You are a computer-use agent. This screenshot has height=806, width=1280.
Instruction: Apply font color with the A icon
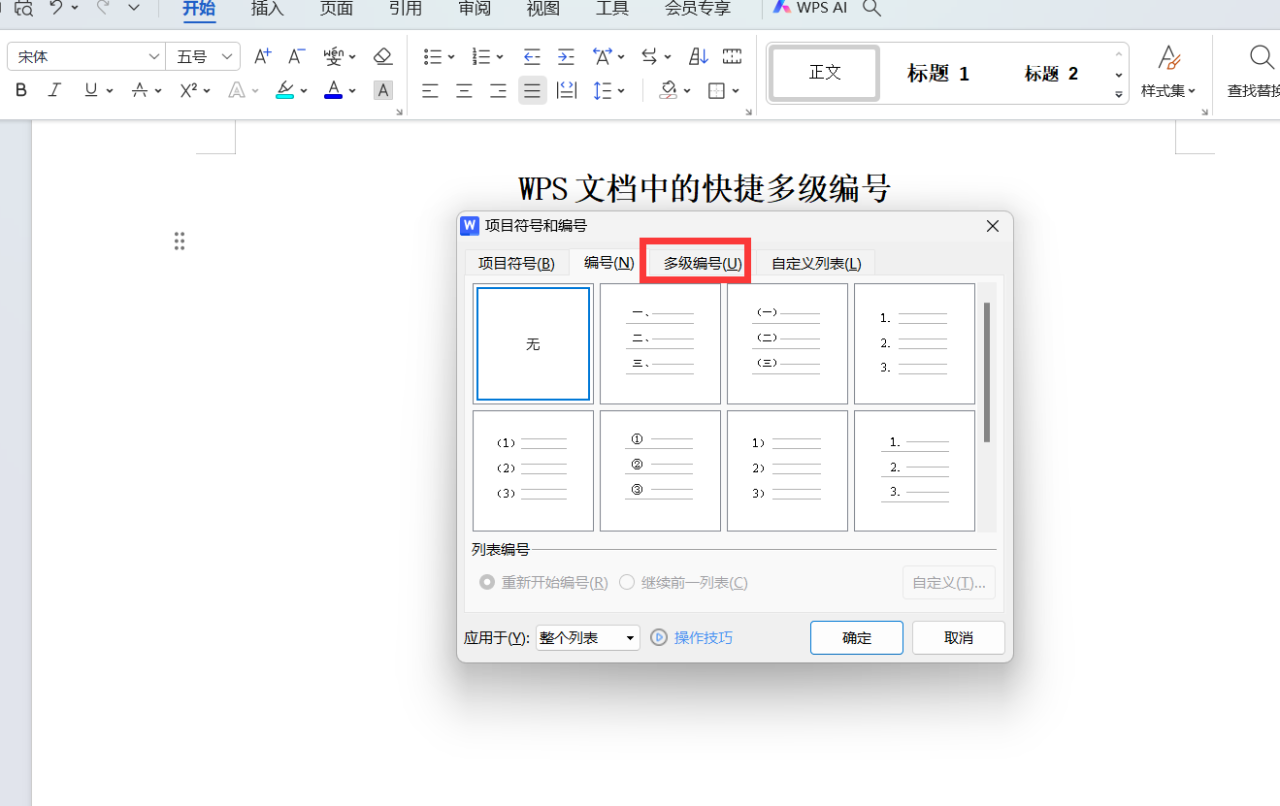pos(333,90)
